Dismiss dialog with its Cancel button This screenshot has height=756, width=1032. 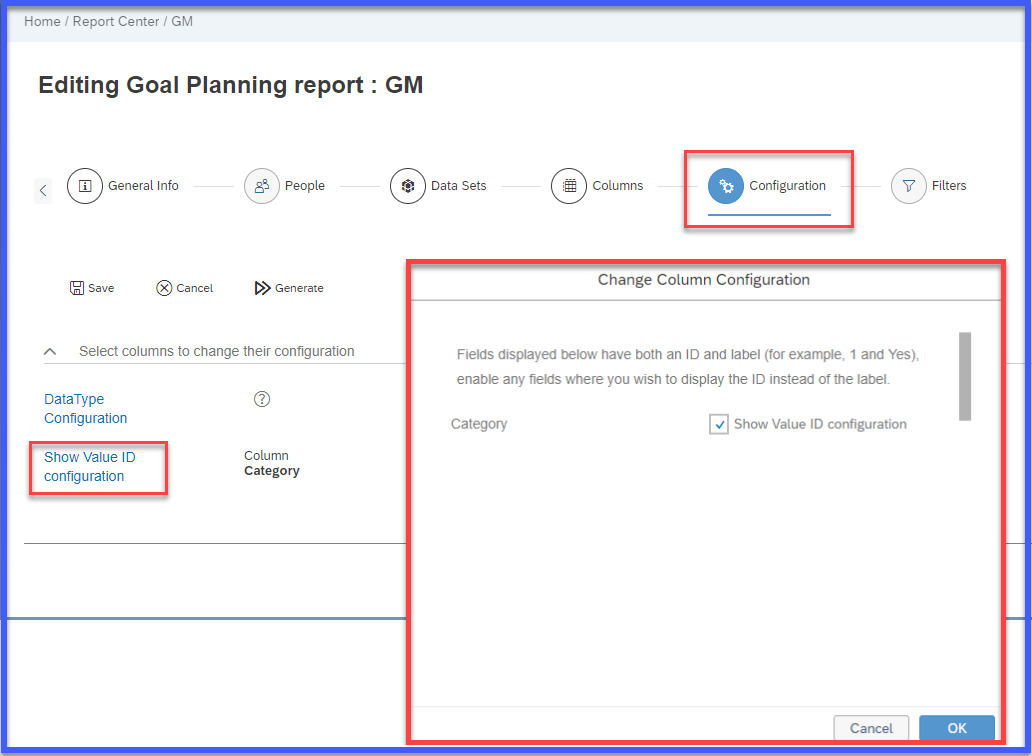(871, 728)
